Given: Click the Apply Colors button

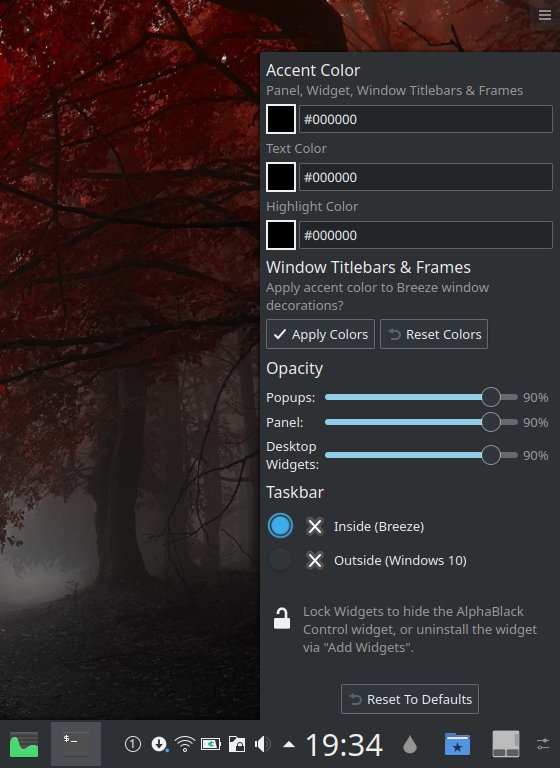Looking at the screenshot, I should (320, 334).
